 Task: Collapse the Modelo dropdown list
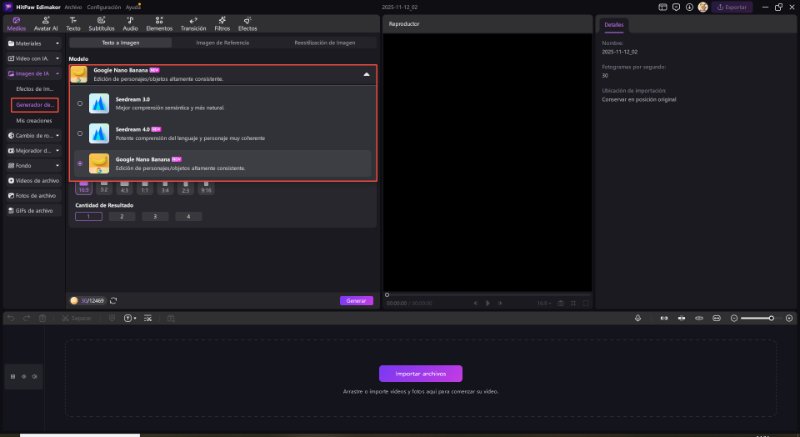[365, 74]
